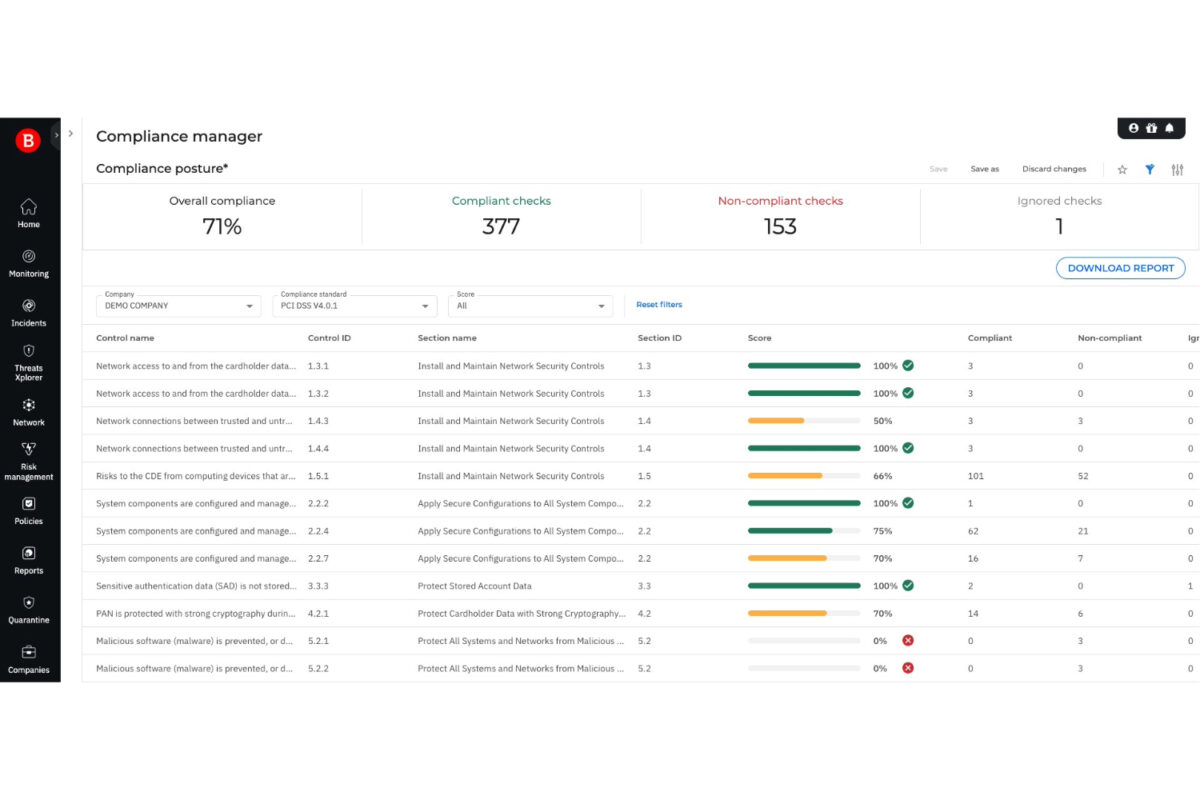Click the 'Compliance posture*' heading
1200x800 pixels.
point(162,169)
